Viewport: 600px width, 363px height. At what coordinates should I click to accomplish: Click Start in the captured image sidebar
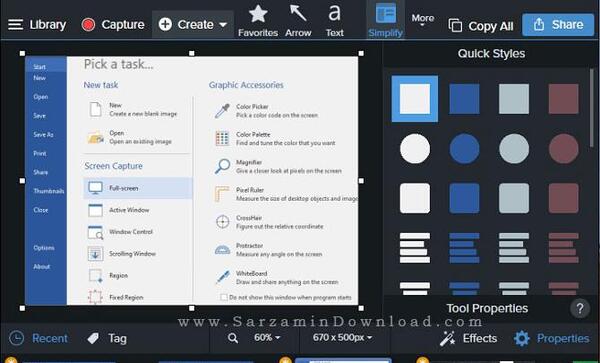(x=39, y=67)
